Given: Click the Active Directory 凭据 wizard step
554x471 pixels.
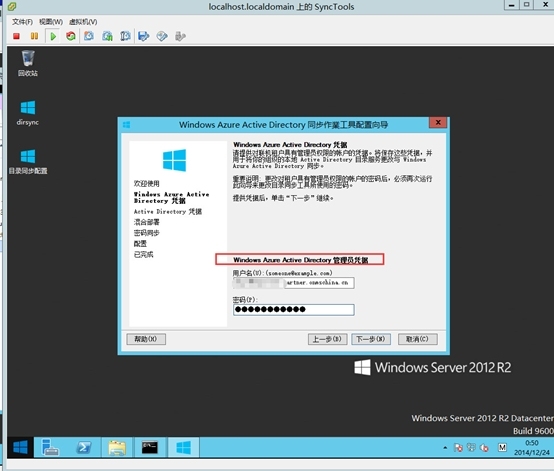Looking at the screenshot, I should pyautogui.click(x=168, y=211).
